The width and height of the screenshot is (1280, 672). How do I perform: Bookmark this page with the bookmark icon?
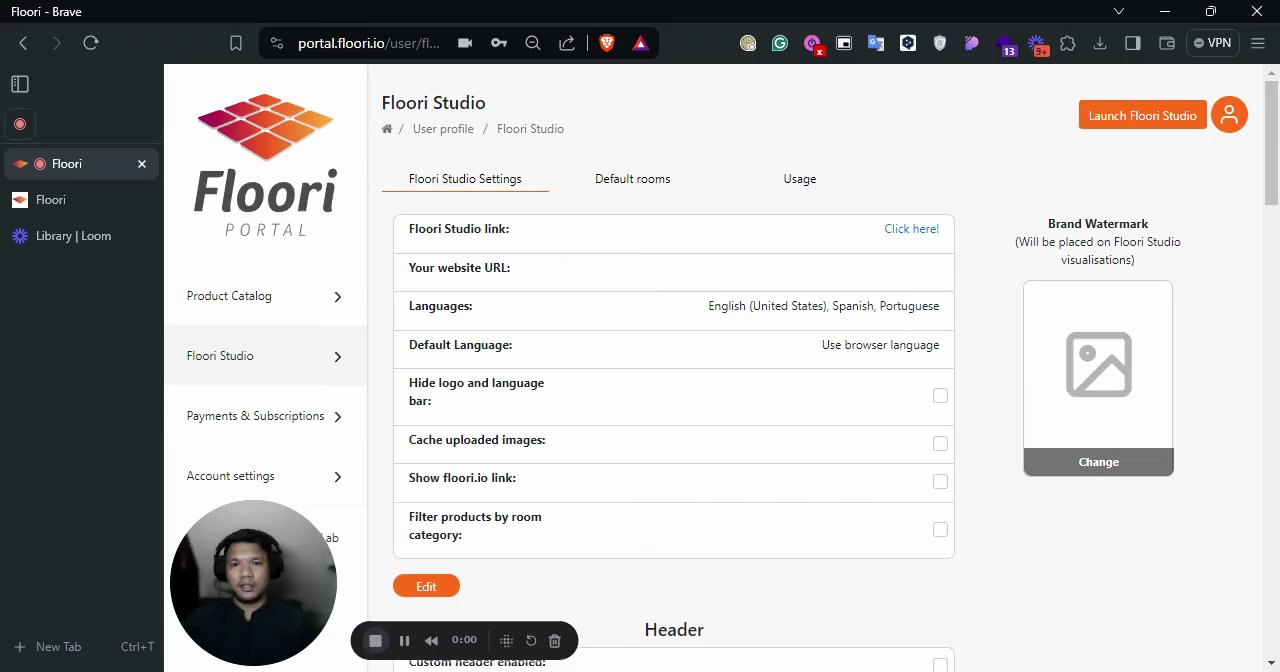[236, 43]
